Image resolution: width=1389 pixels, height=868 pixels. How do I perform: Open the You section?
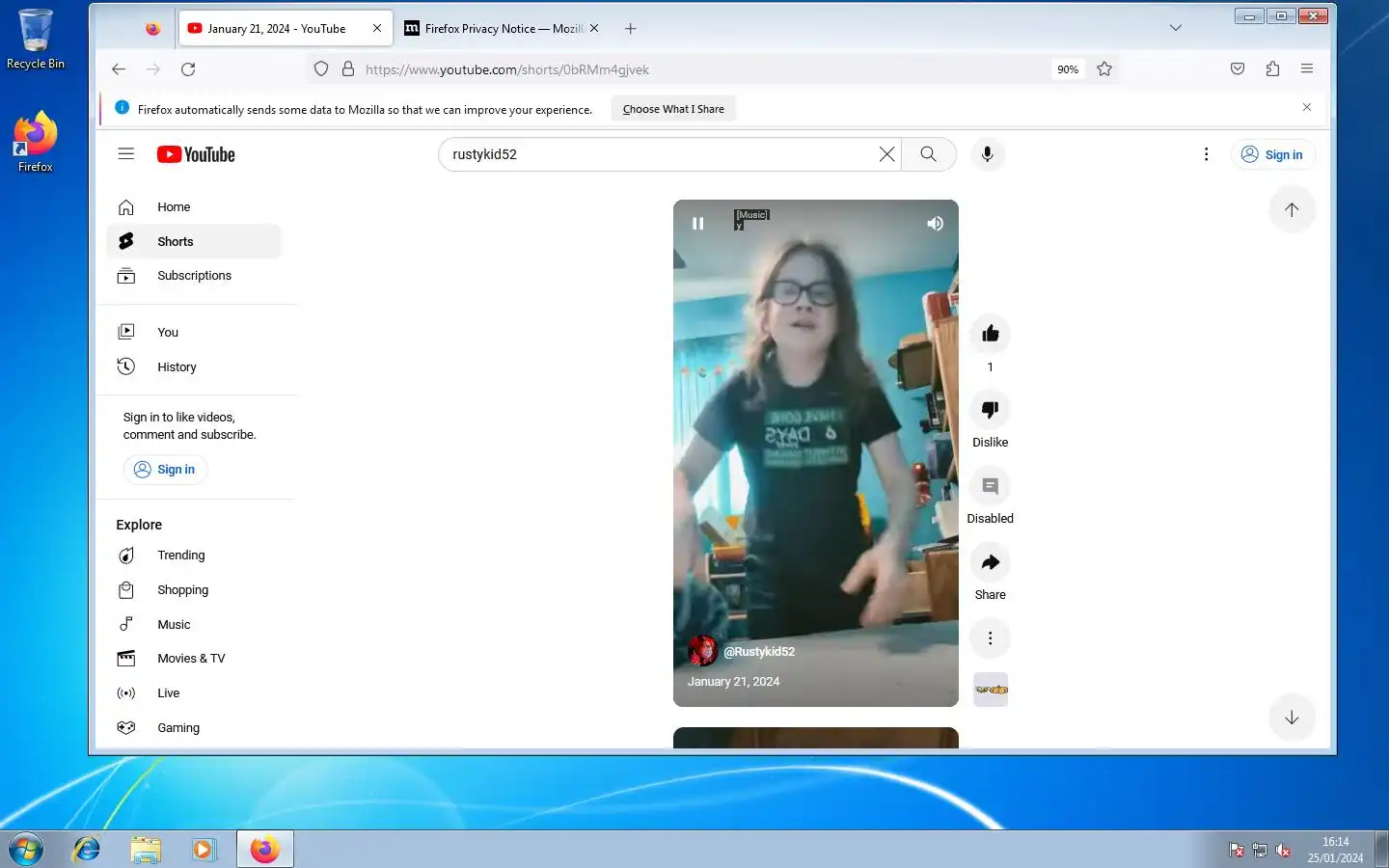pos(194,333)
